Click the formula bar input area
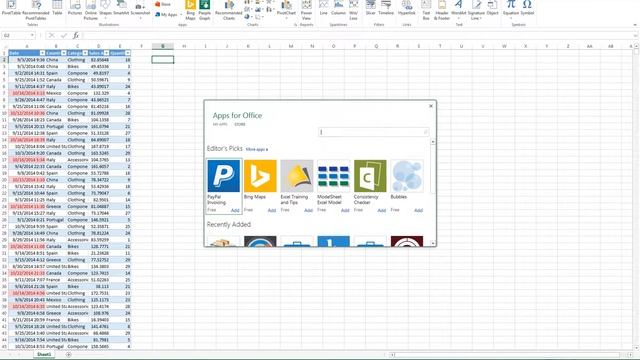 357,36
